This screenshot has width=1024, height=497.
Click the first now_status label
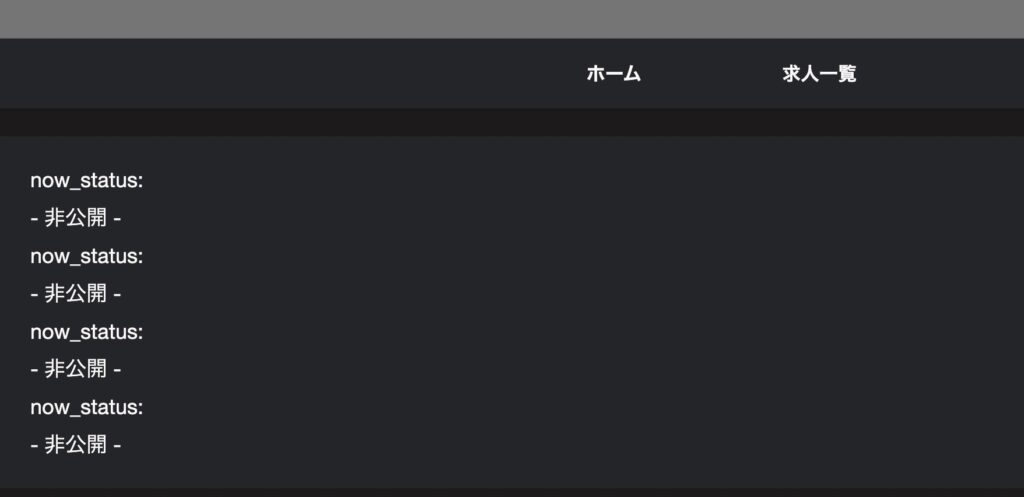(87, 181)
